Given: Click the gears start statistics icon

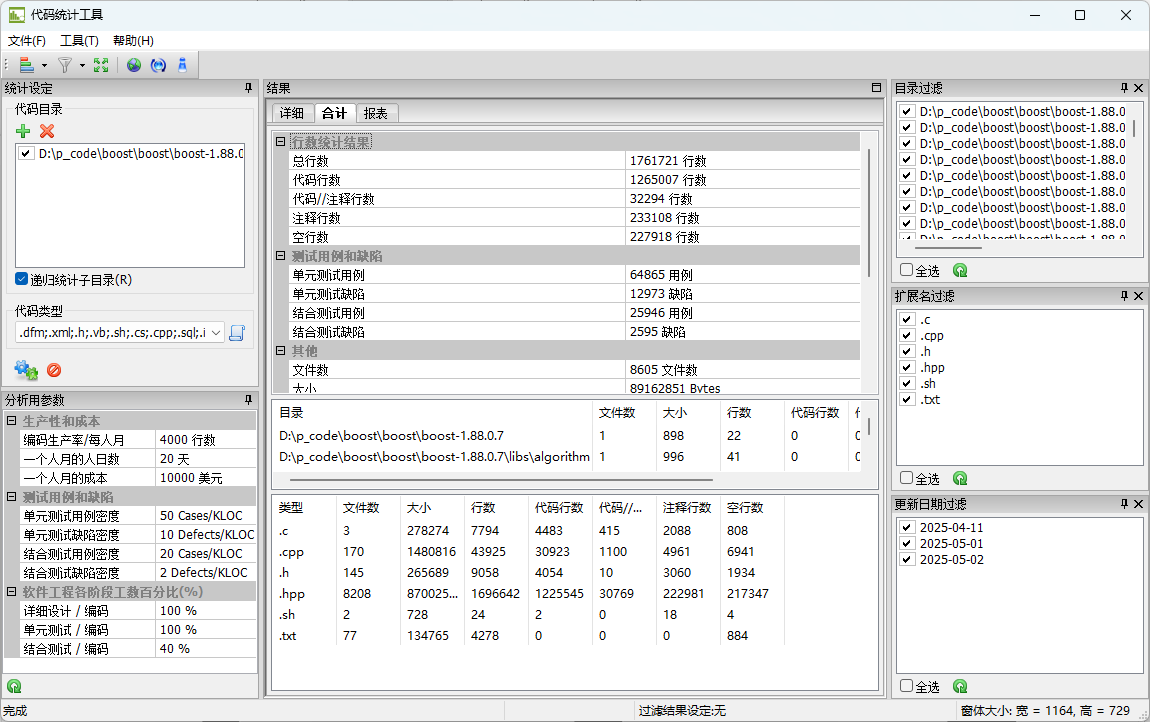Looking at the screenshot, I should tap(25, 370).
